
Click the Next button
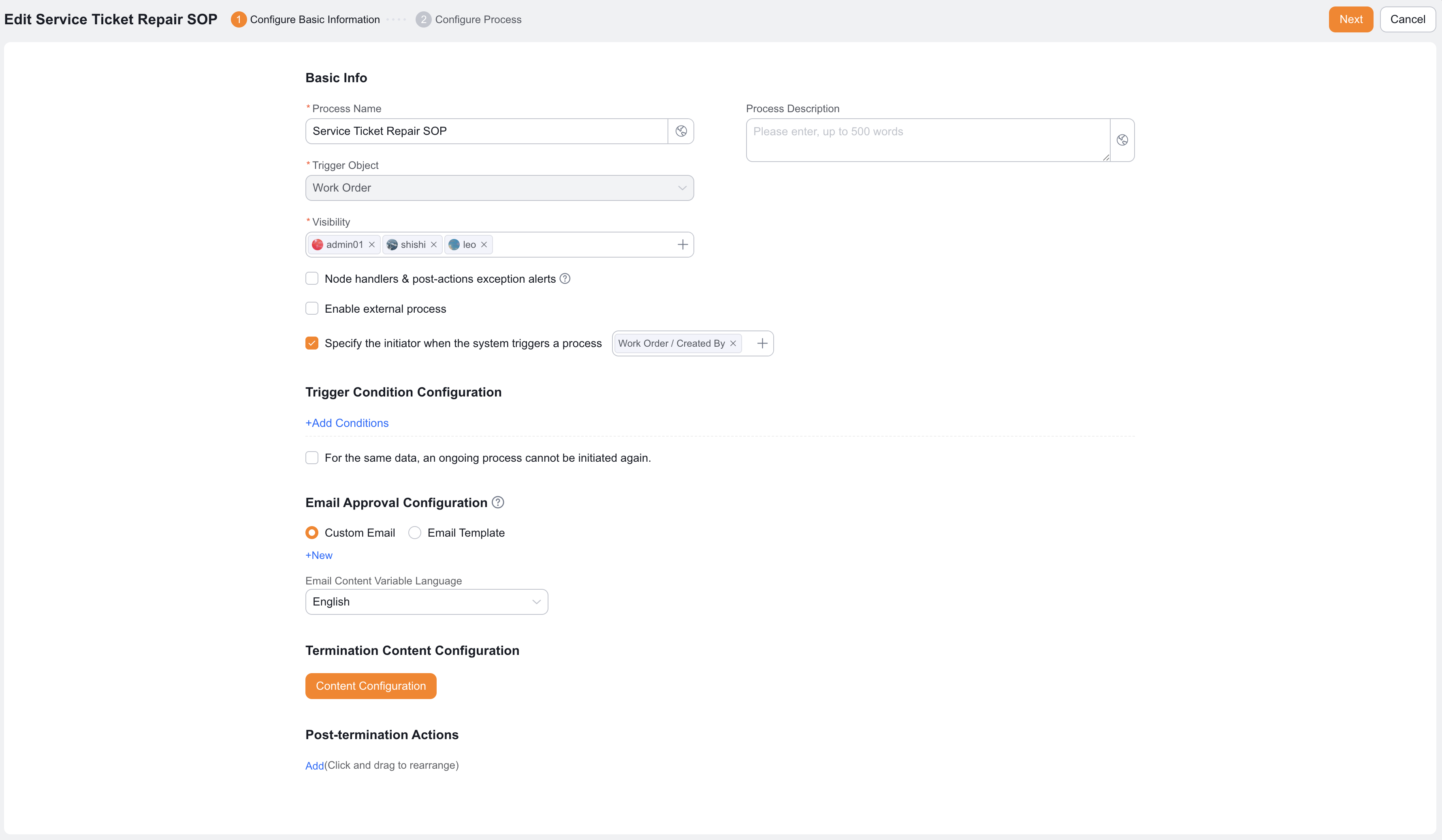click(1350, 19)
